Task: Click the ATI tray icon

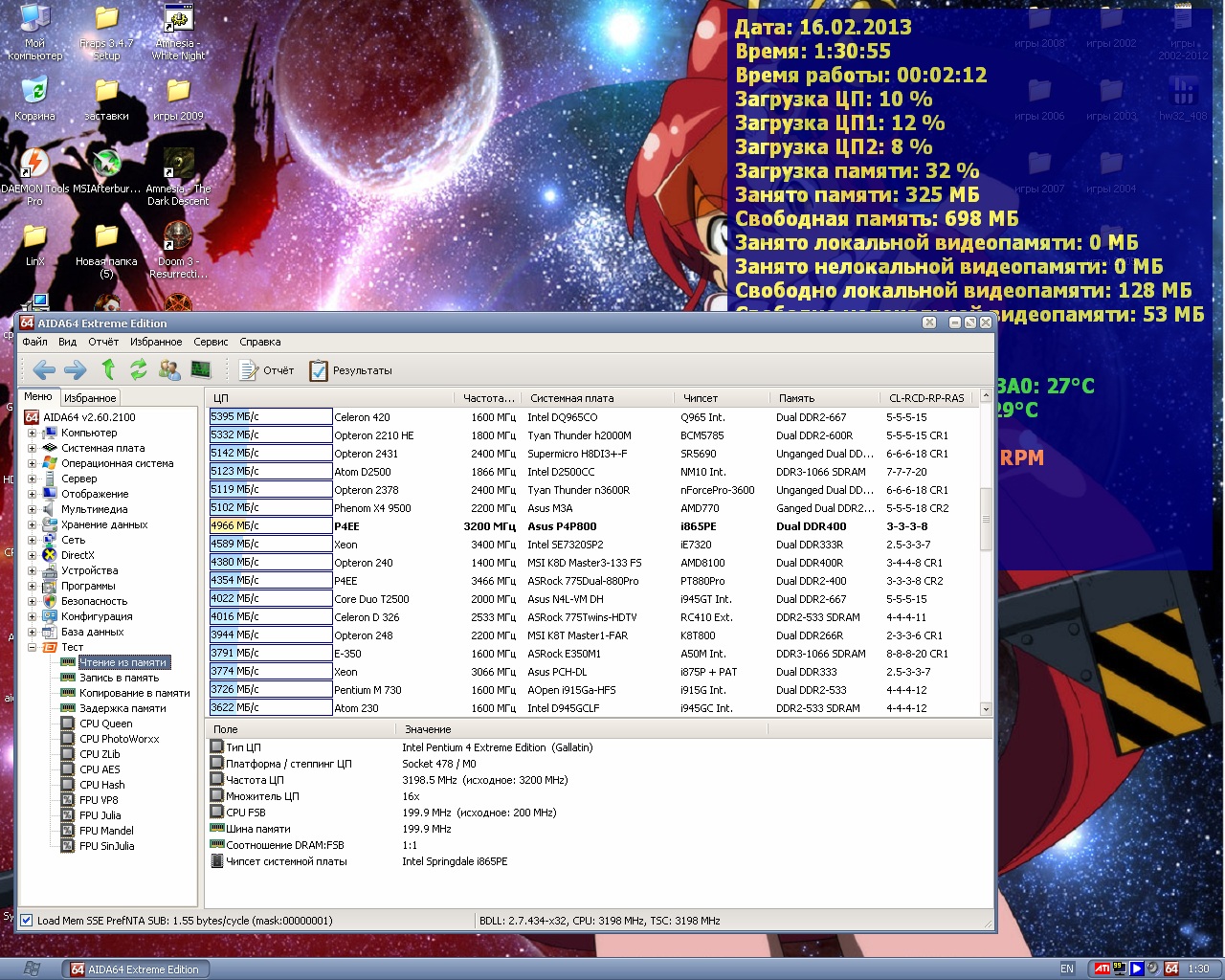Action: tap(1102, 969)
